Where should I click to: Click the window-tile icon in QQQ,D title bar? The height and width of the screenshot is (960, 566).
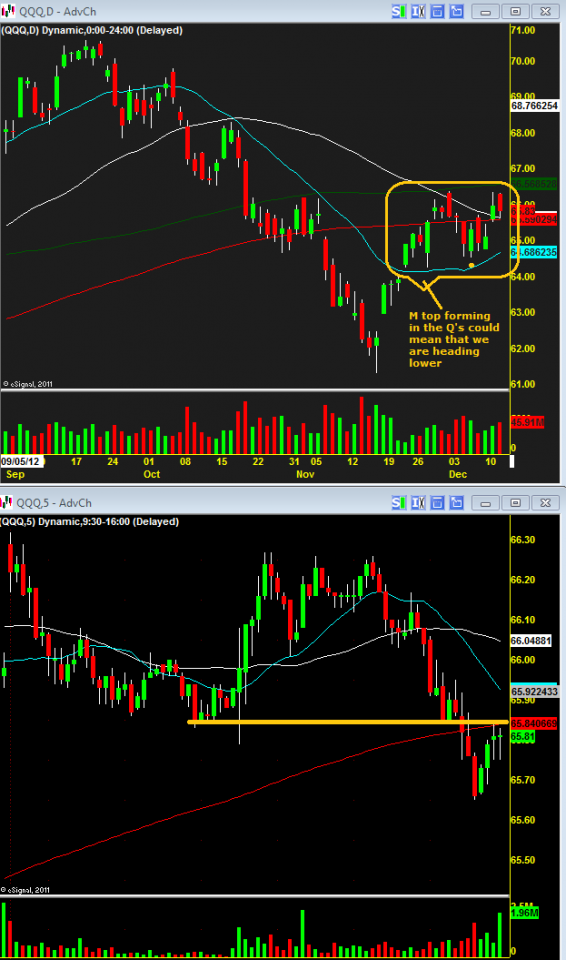click(437, 10)
